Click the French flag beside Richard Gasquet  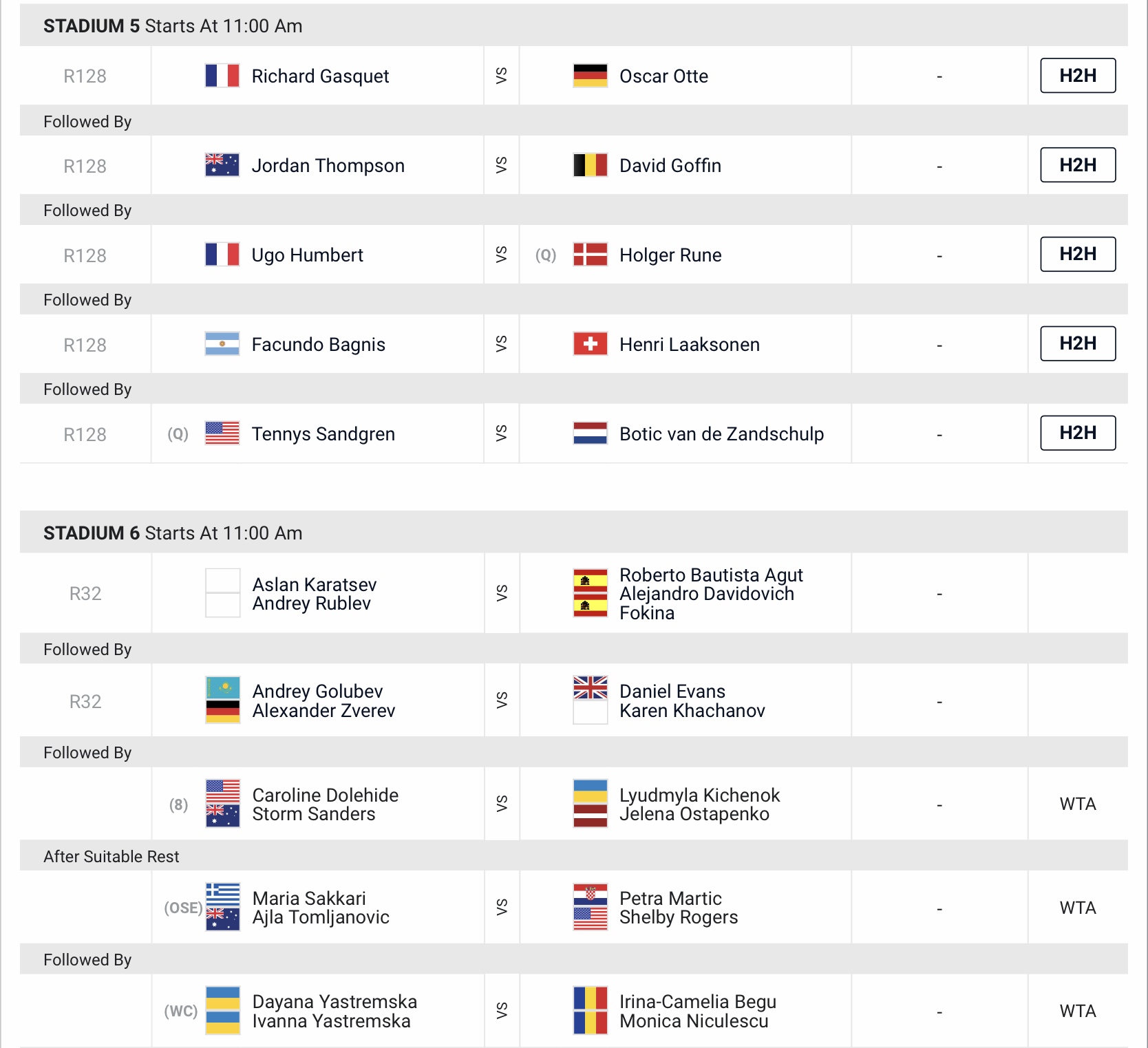222,76
